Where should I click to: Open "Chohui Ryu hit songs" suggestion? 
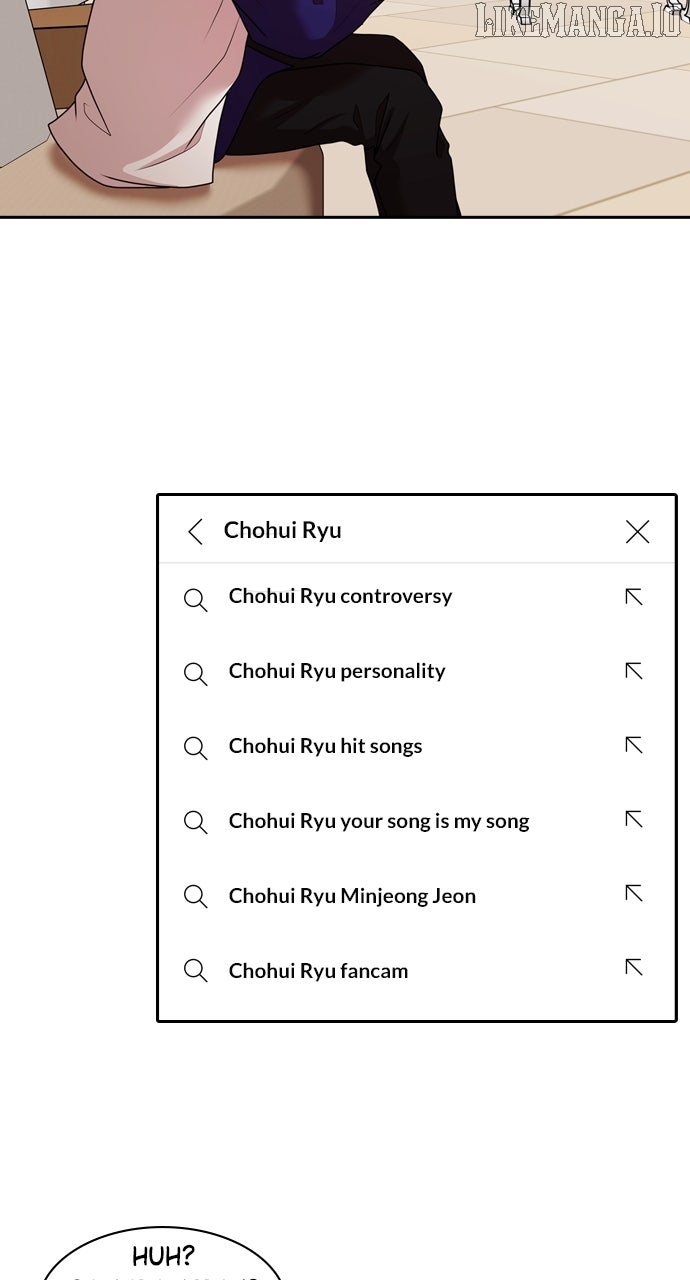(325, 746)
